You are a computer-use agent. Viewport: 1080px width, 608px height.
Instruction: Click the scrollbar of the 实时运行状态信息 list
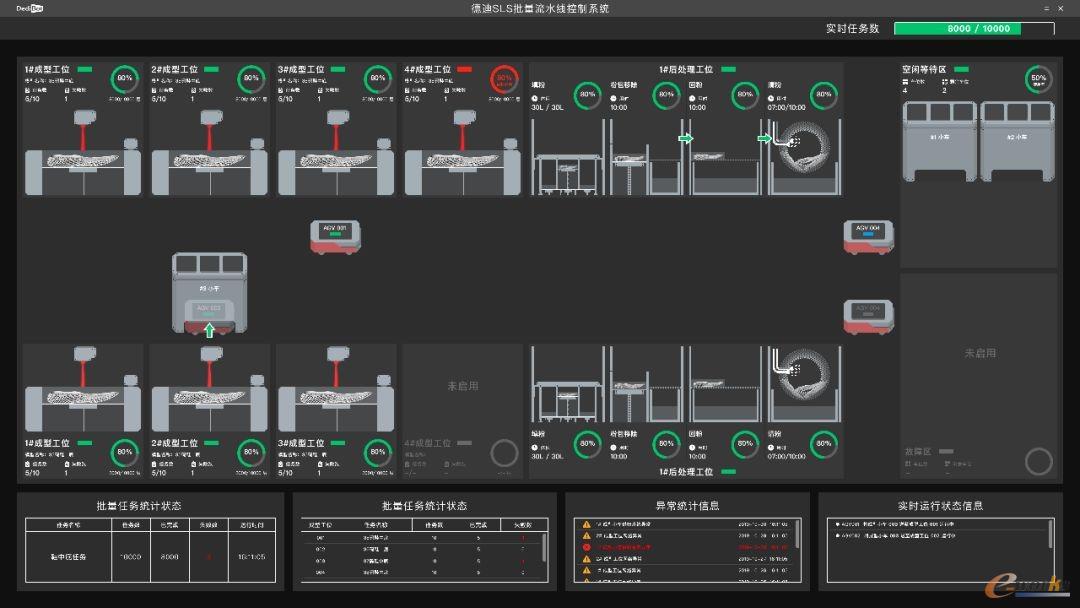point(1050,536)
